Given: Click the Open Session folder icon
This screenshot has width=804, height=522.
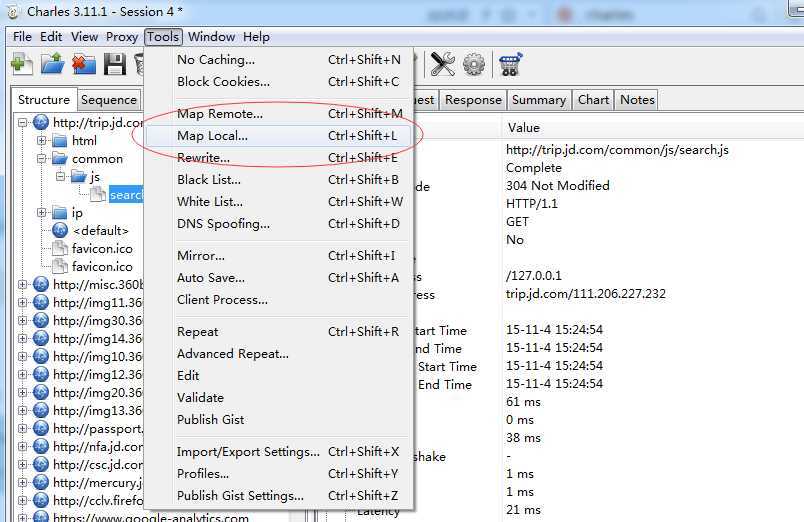Looking at the screenshot, I should pyautogui.click(x=53, y=64).
